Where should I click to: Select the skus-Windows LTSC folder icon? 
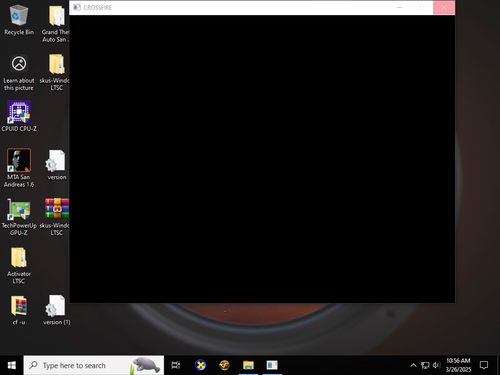tap(56, 72)
